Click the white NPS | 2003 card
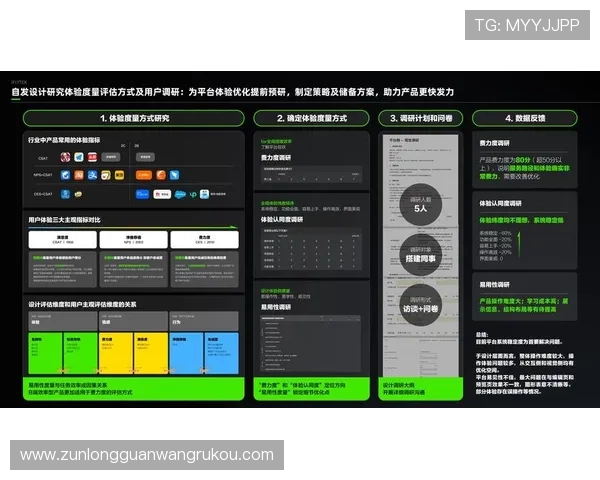Screen dimensions: 600x480 (x=134, y=240)
